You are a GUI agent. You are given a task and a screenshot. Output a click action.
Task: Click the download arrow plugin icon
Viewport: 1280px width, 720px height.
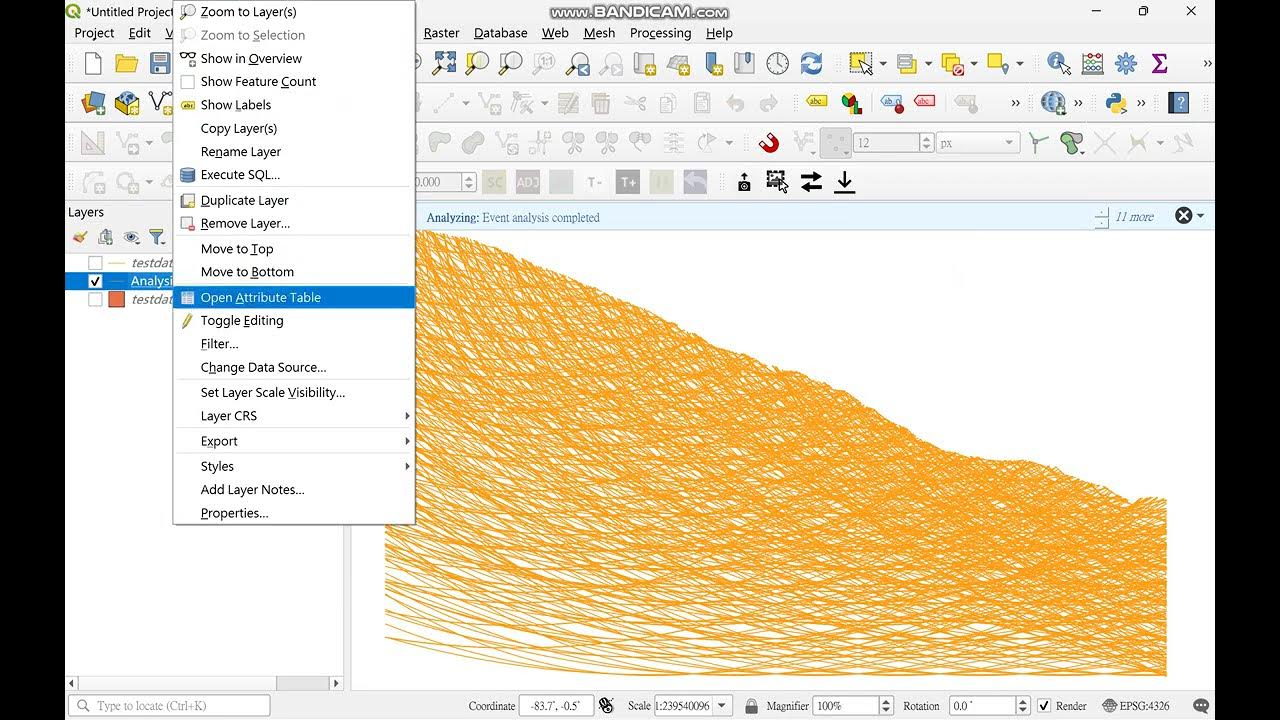click(x=845, y=182)
